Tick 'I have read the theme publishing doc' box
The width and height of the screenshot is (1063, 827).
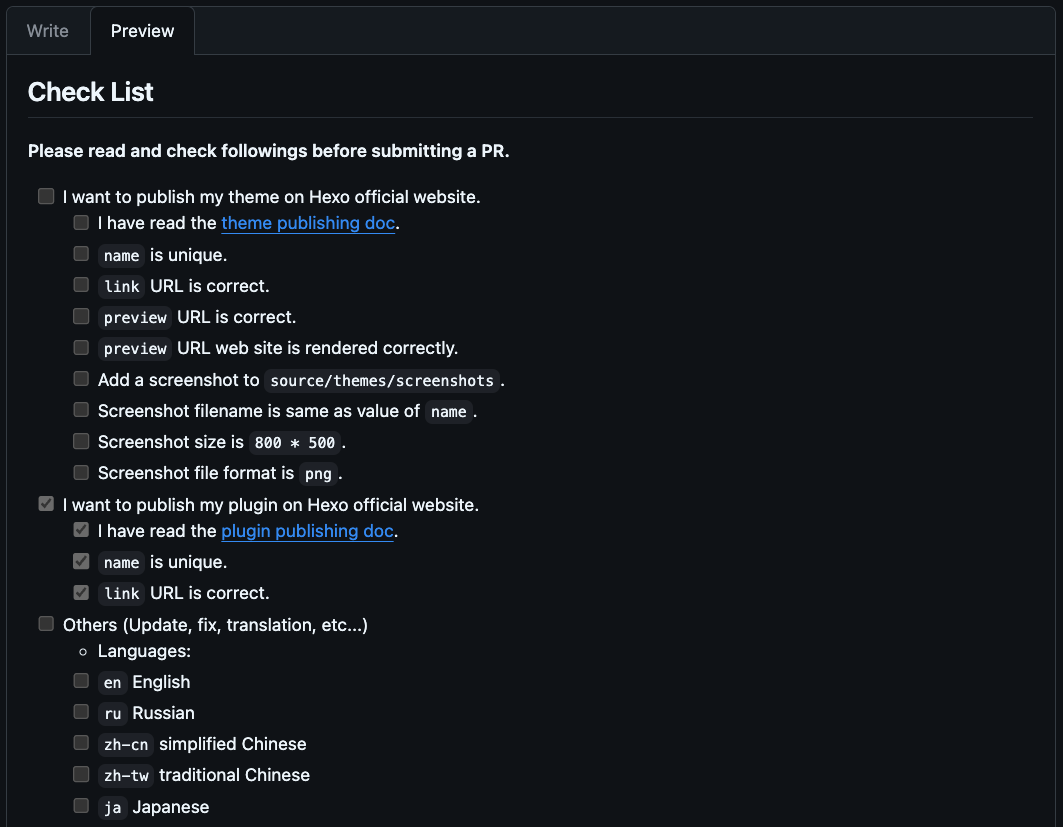coord(81,222)
